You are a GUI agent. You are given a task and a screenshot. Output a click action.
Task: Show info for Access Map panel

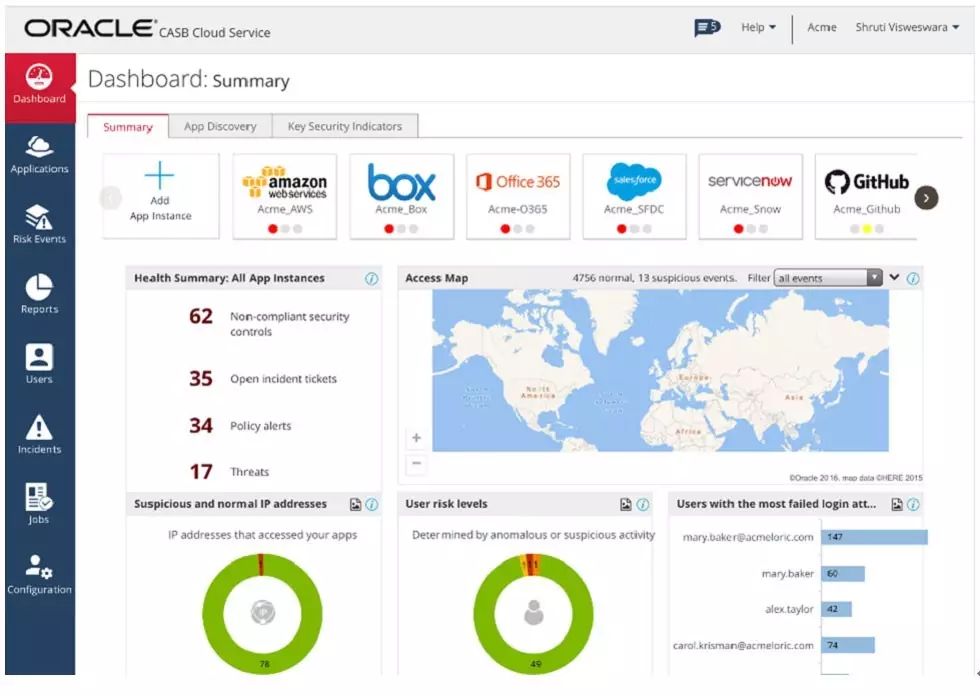coord(912,279)
